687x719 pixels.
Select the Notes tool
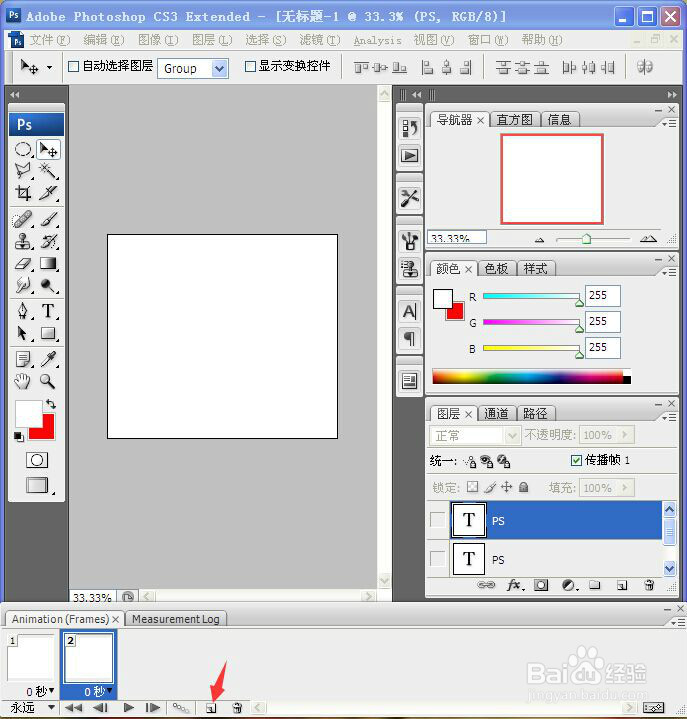coord(23,359)
